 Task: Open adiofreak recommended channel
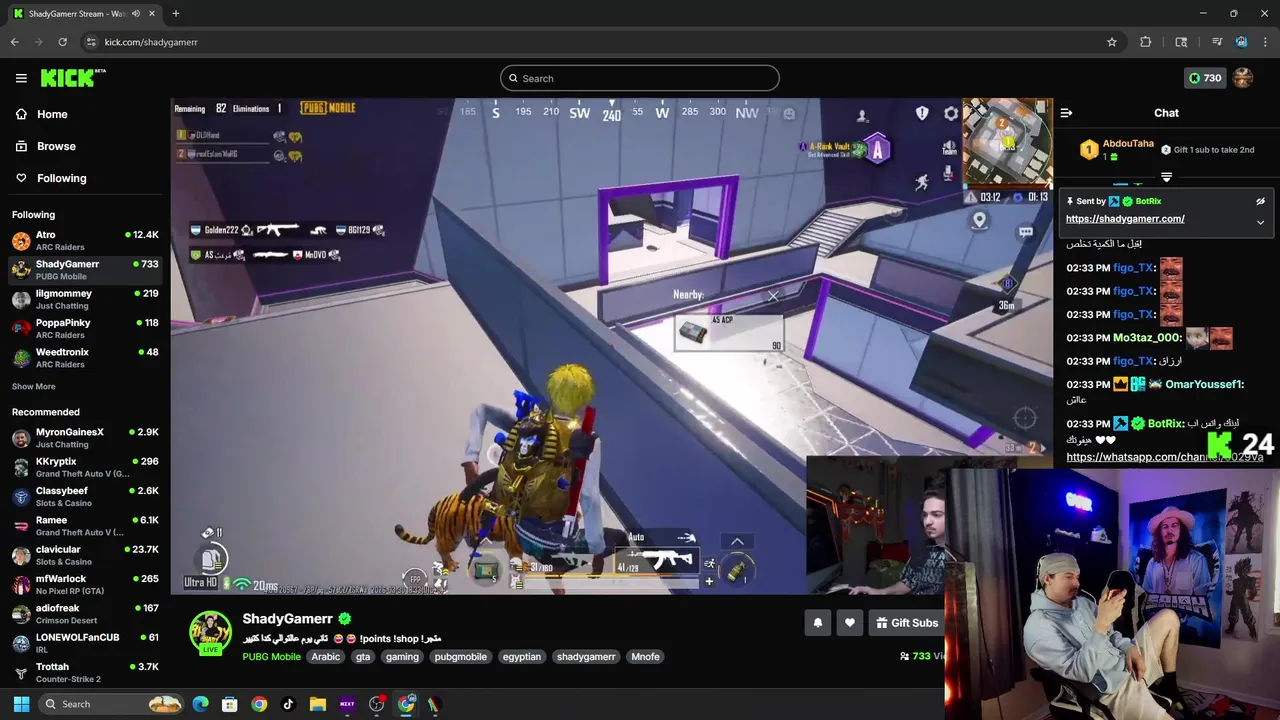pyautogui.click(x=85, y=614)
